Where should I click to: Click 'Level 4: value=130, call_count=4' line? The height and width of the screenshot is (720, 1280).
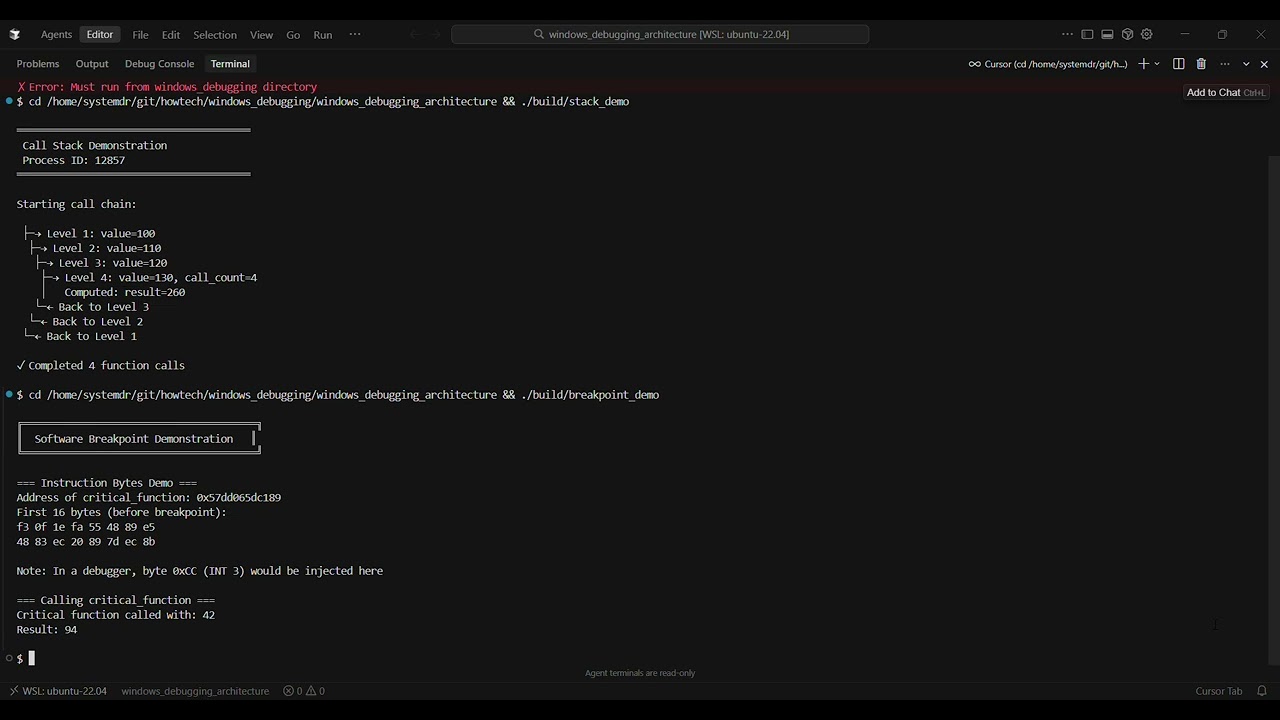click(161, 278)
